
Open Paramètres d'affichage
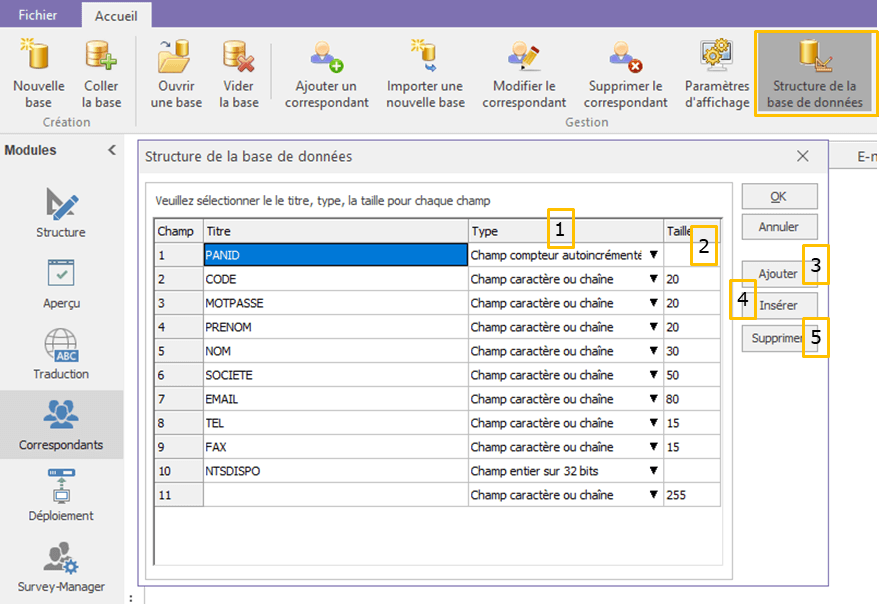(717, 74)
